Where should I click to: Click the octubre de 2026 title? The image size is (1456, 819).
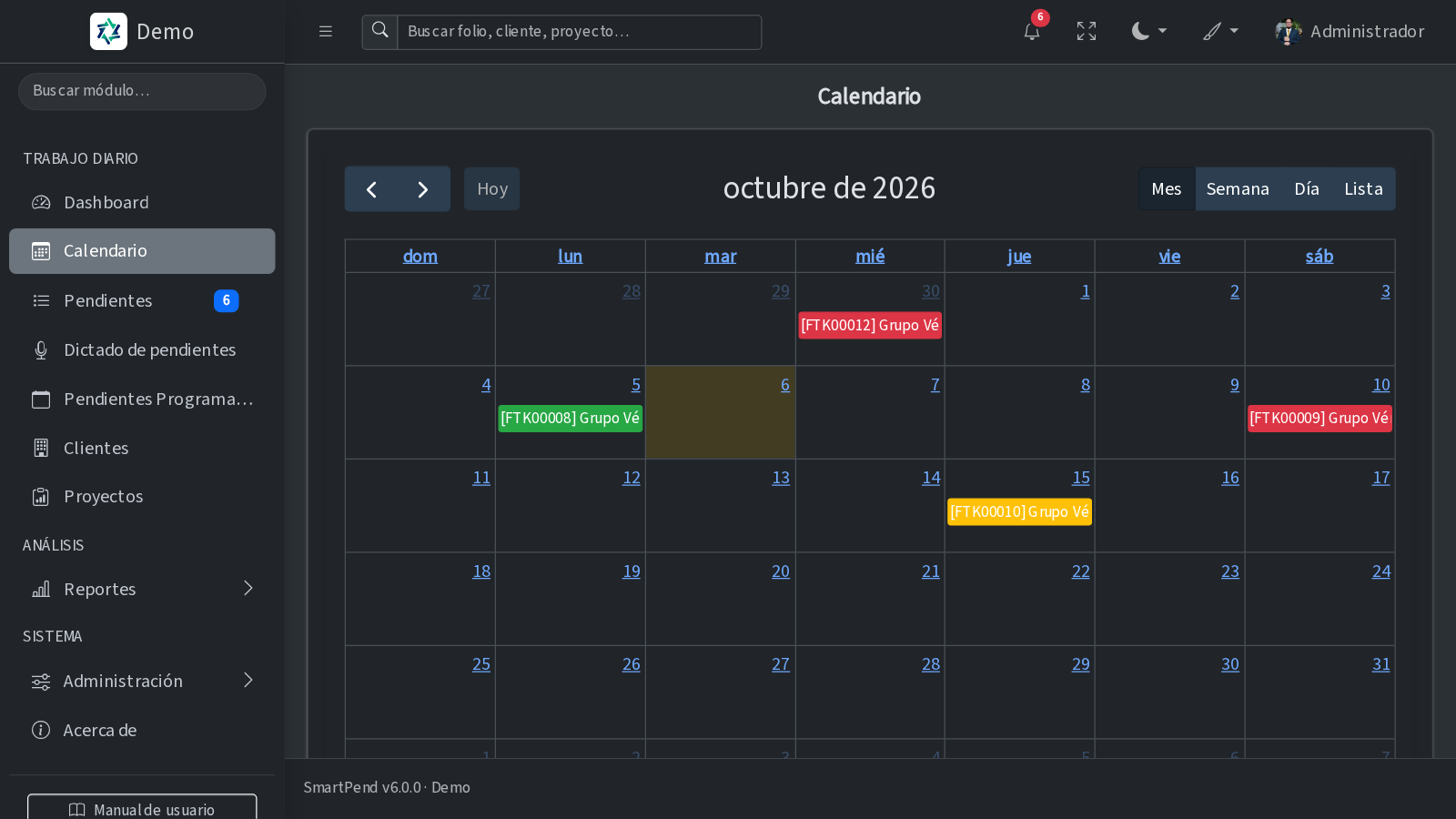829,188
